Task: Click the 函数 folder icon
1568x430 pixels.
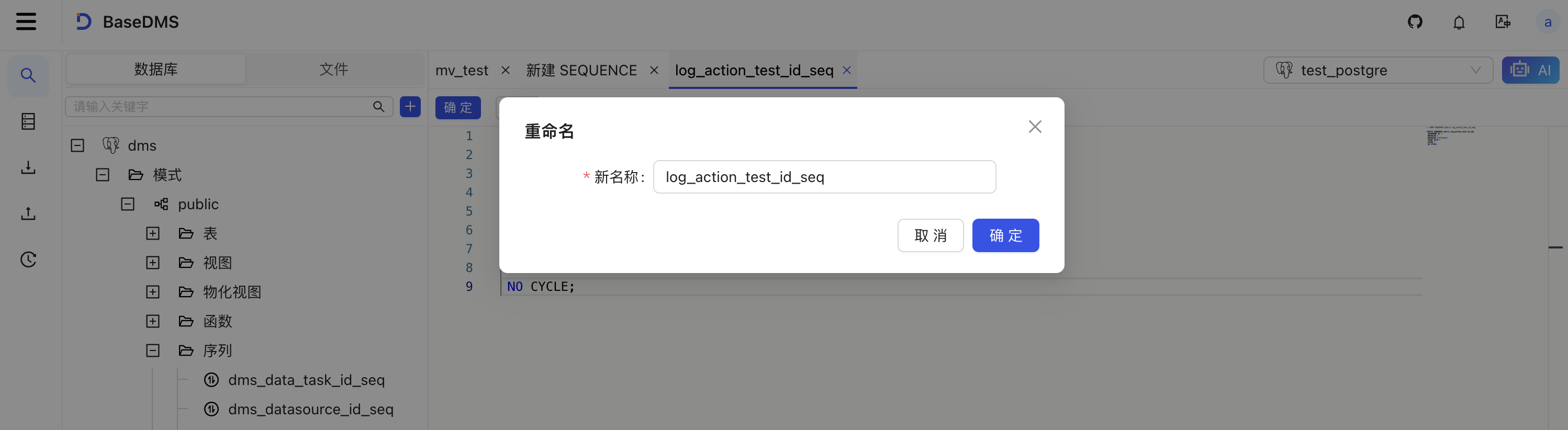Action: 186,321
